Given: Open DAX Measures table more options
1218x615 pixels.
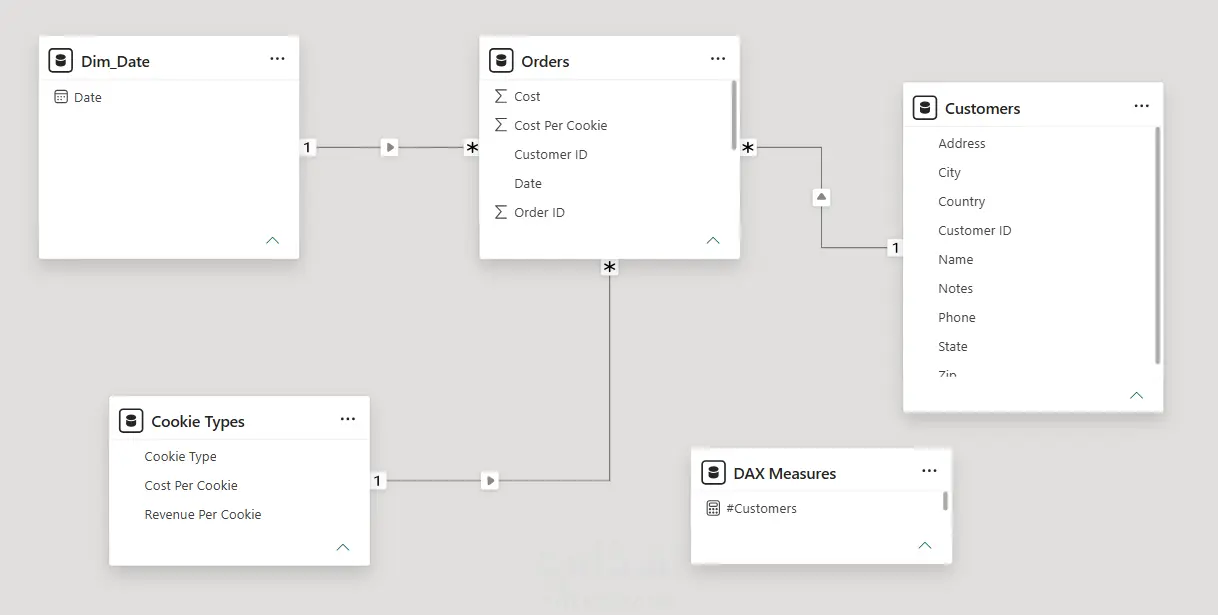Looking at the screenshot, I should coord(929,471).
